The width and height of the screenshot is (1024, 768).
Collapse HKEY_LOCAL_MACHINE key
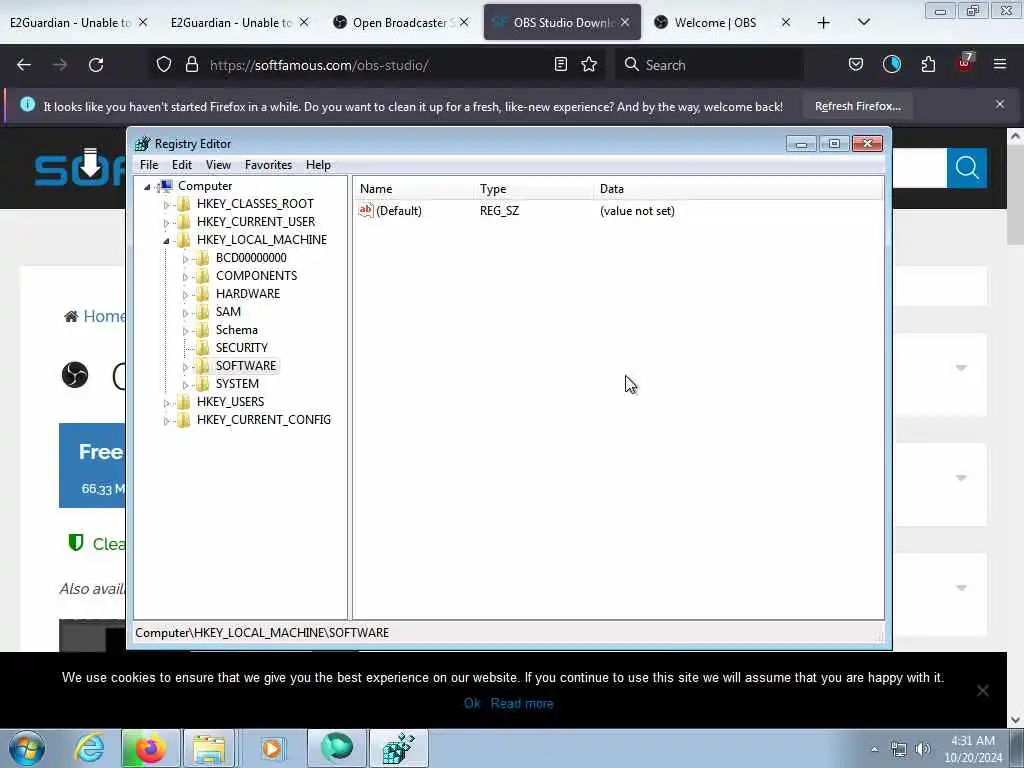click(166, 240)
